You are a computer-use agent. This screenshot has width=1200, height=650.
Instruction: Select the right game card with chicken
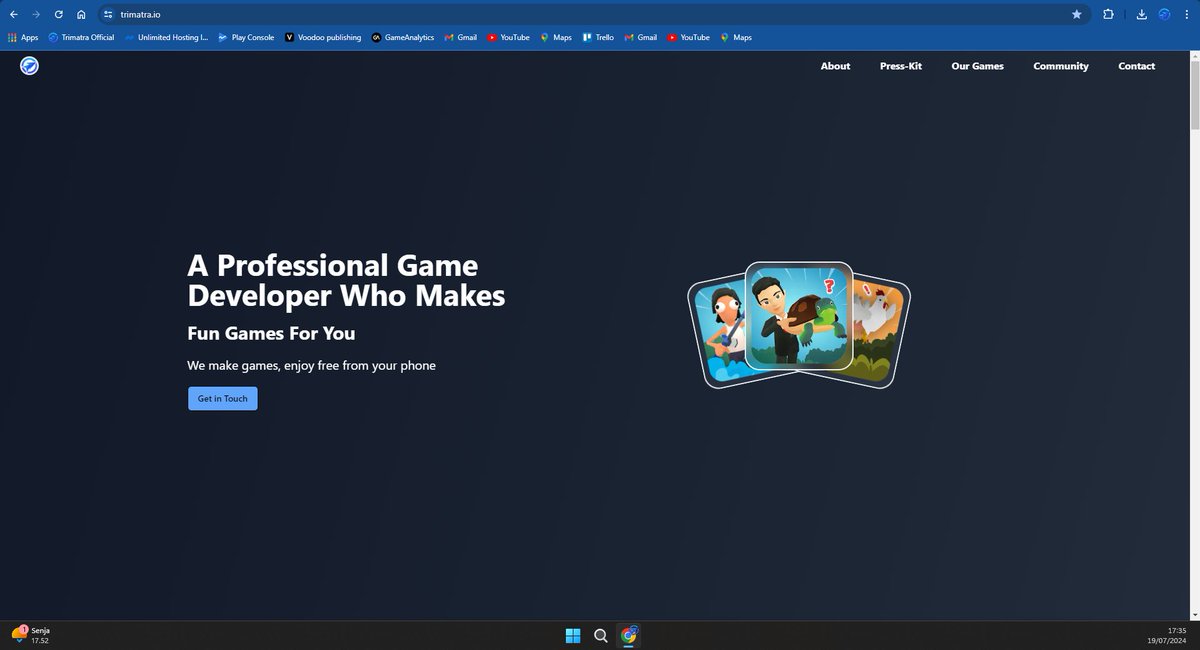(x=880, y=333)
